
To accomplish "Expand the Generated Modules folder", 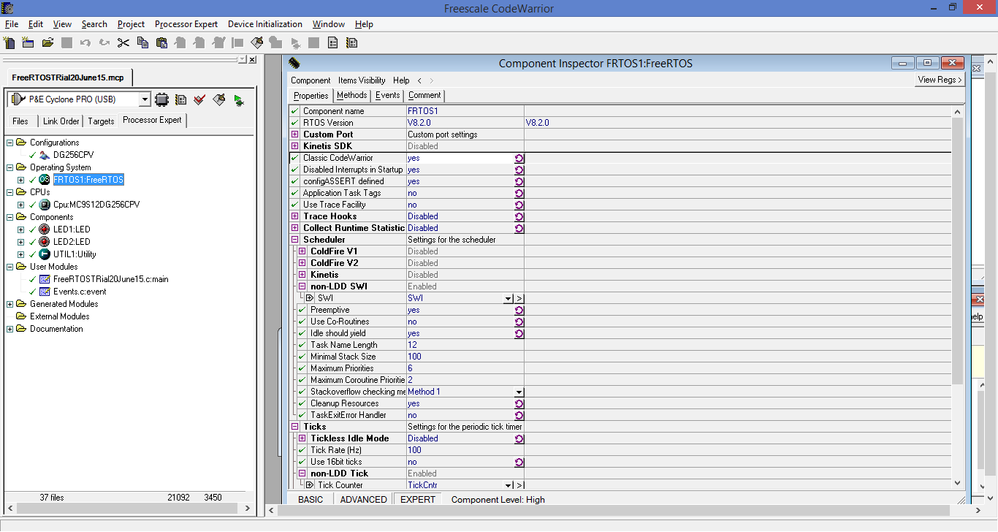I will coord(10,304).
